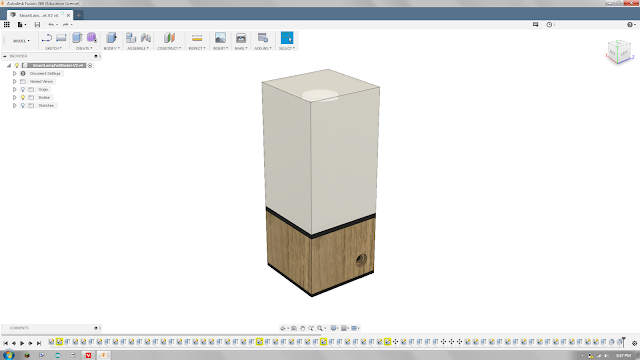Click the Redo arrow

[67, 24]
